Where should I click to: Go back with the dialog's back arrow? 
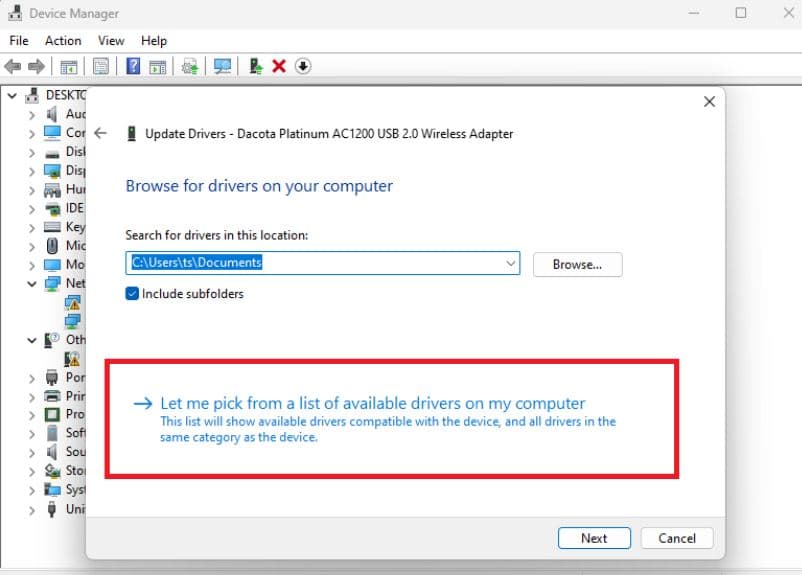coord(100,133)
